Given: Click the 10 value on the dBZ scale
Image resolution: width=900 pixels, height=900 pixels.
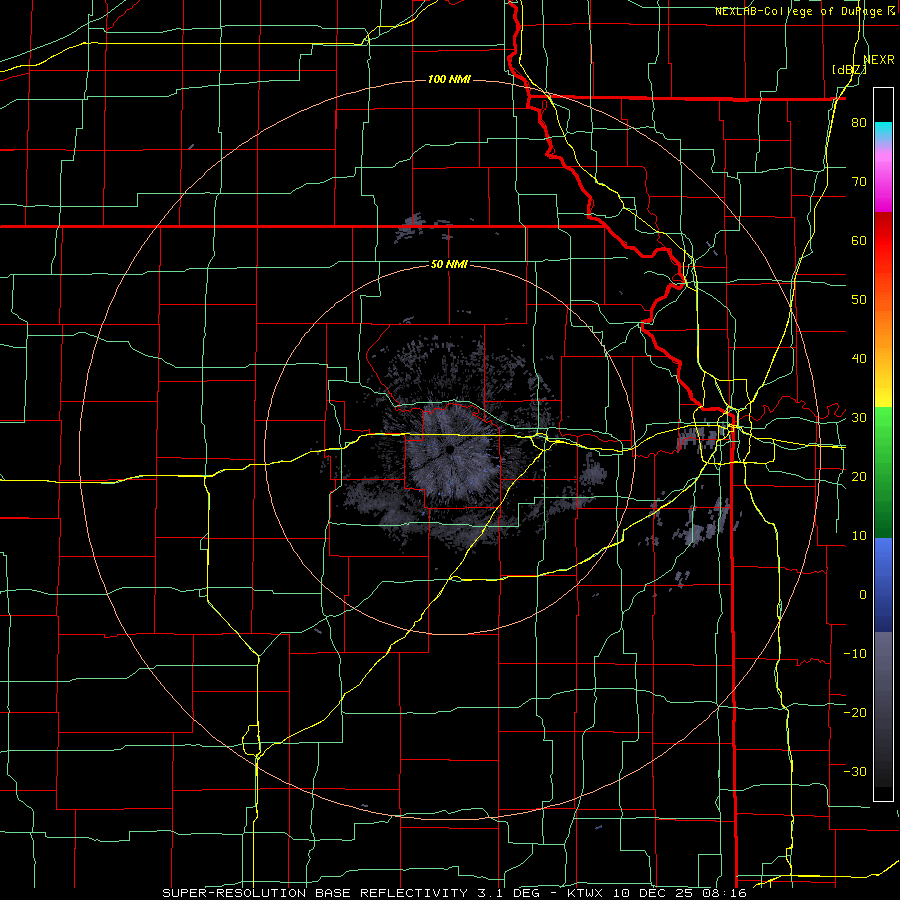Looking at the screenshot, I should coord(859,536).
